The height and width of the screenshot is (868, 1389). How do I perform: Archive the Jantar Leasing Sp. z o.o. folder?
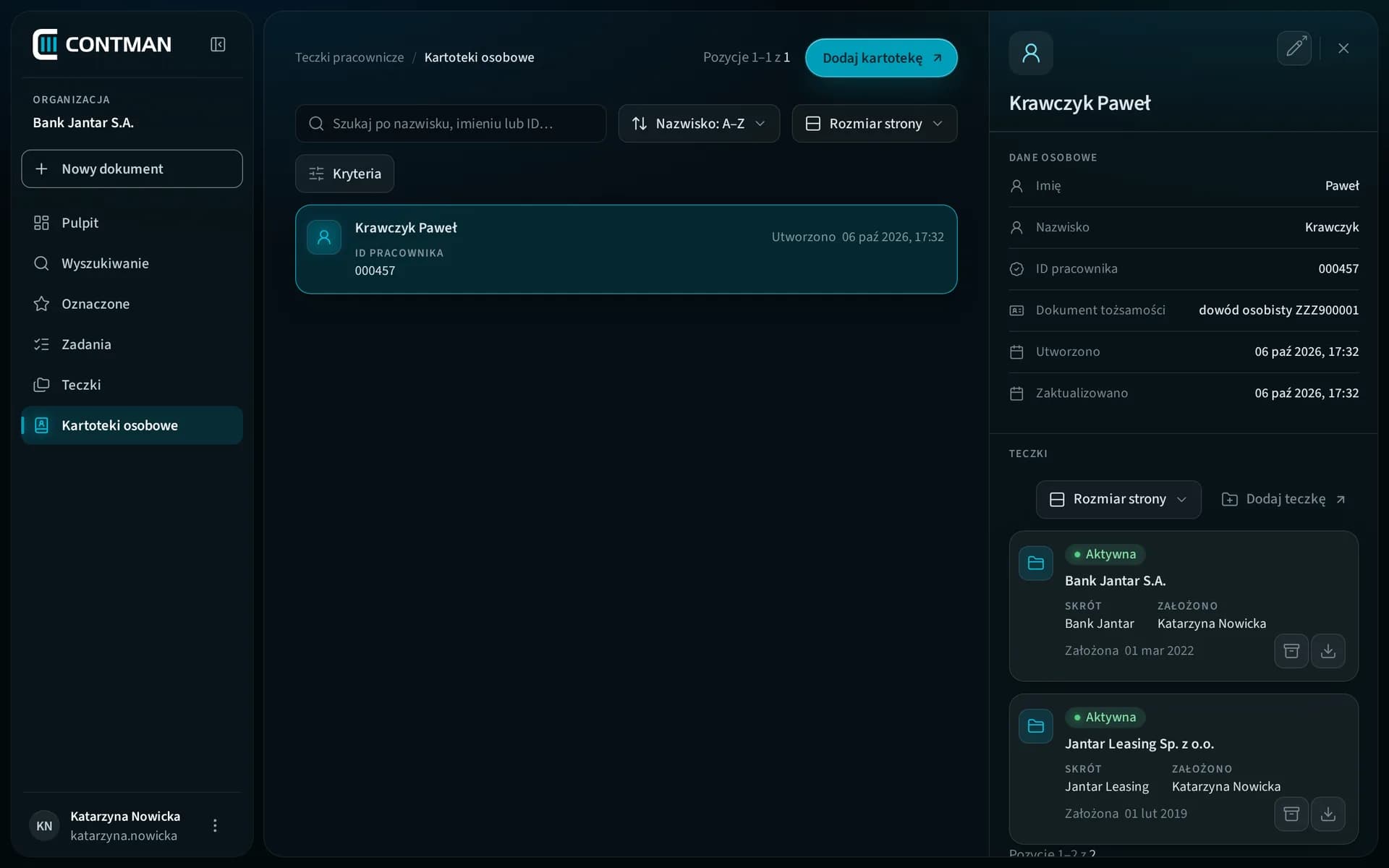(1291, 814)
